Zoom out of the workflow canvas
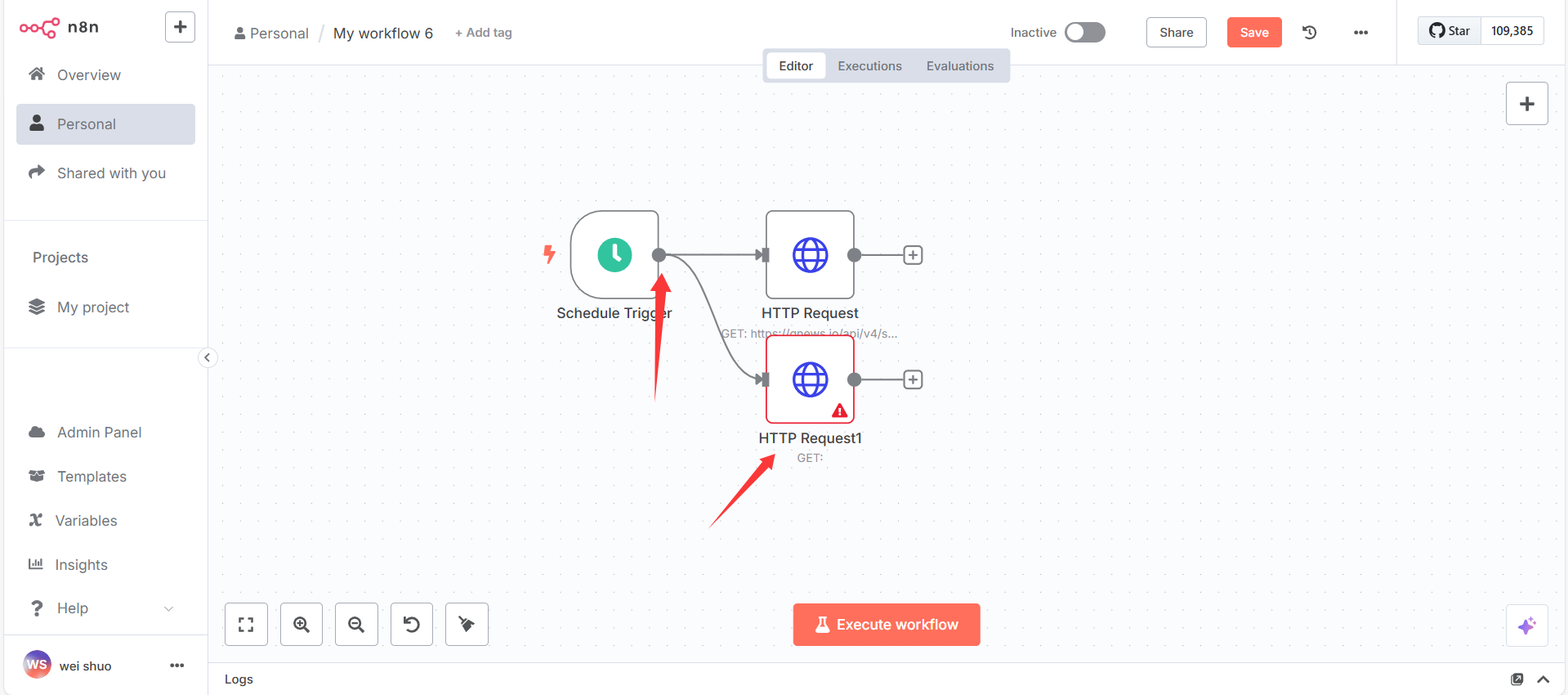Image resolution: width=1568 pixels, height=695 pixels. 356,625
